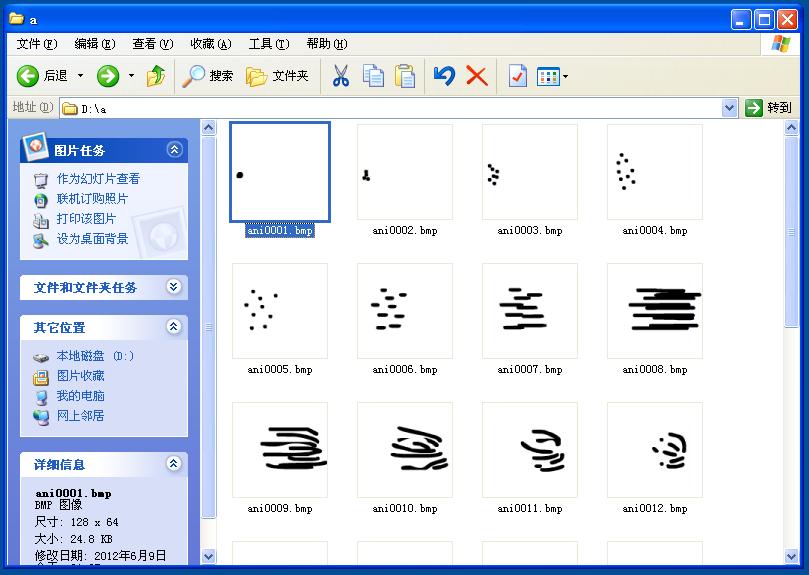Open 图片收藏 link
This screenshot has width=809, height=575.
[80, 376]
